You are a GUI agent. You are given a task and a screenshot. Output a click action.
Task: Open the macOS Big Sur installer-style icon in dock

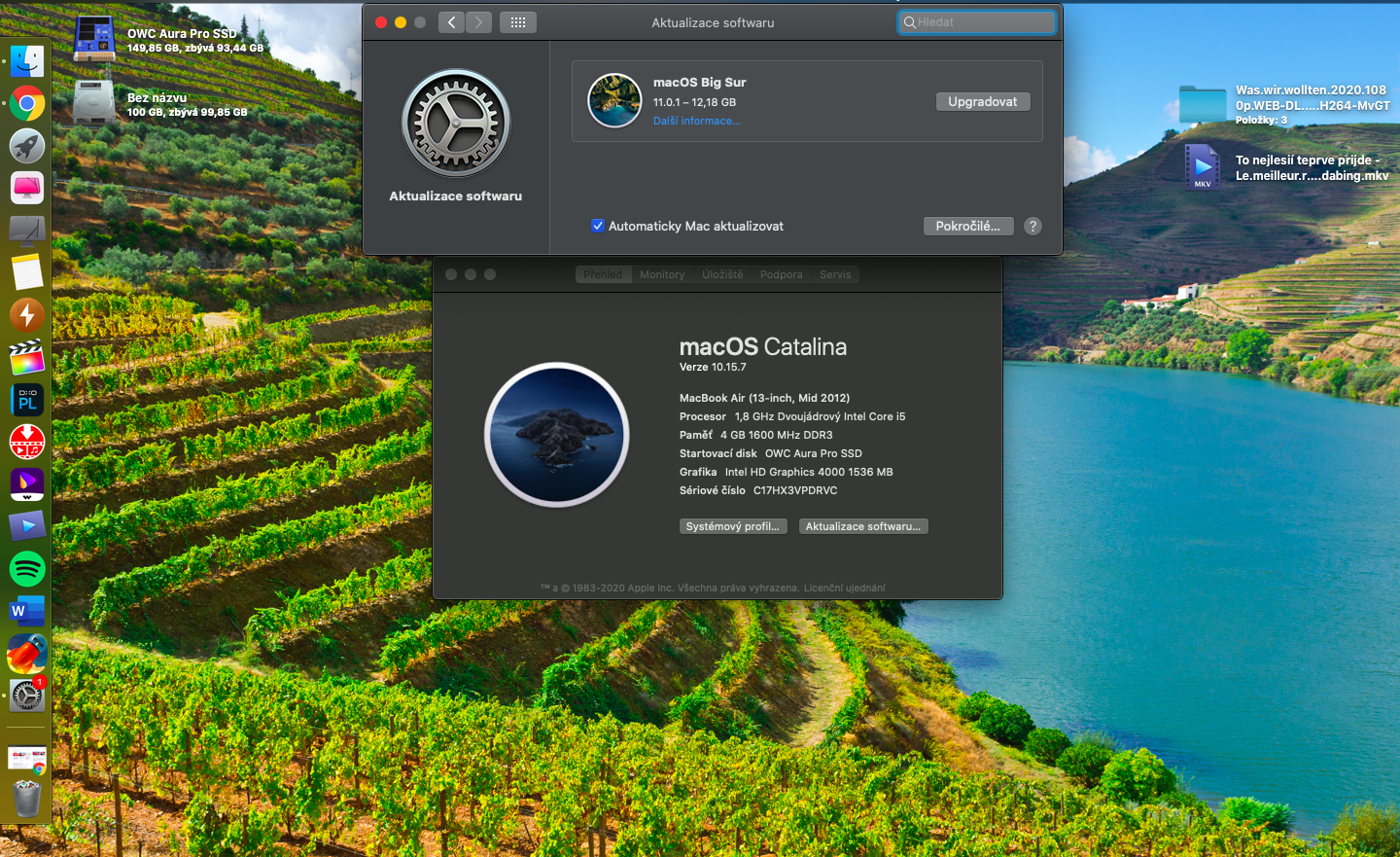pyautogui.click(x=27, y=654)
